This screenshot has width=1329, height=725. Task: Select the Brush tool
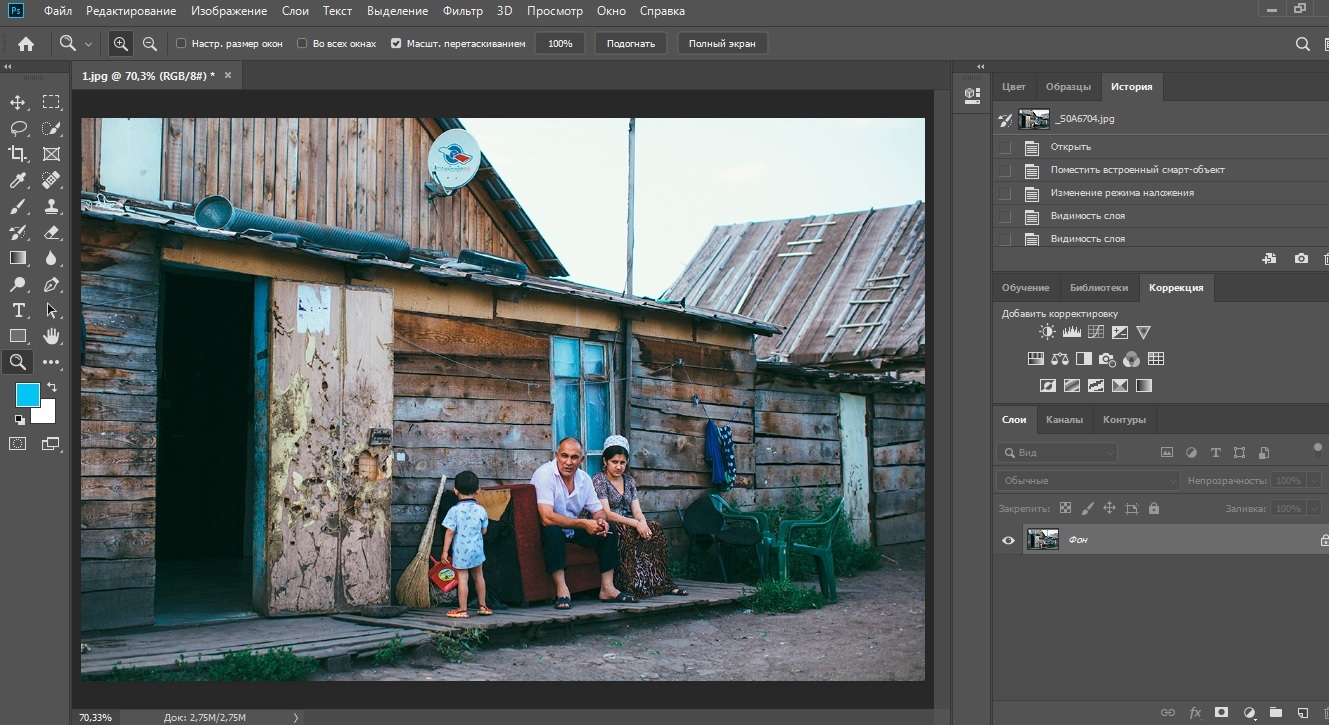point(18,206)
